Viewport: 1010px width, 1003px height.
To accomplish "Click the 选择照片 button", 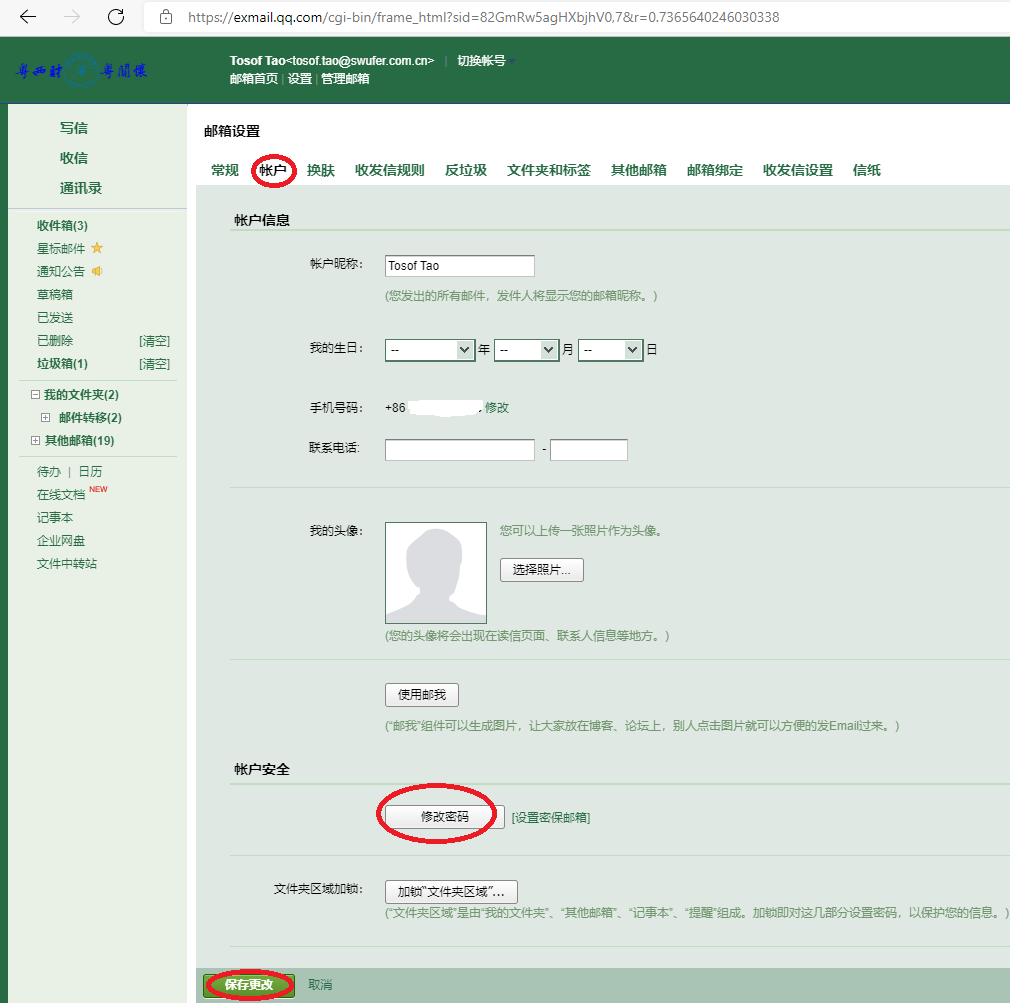I will 542,569.
